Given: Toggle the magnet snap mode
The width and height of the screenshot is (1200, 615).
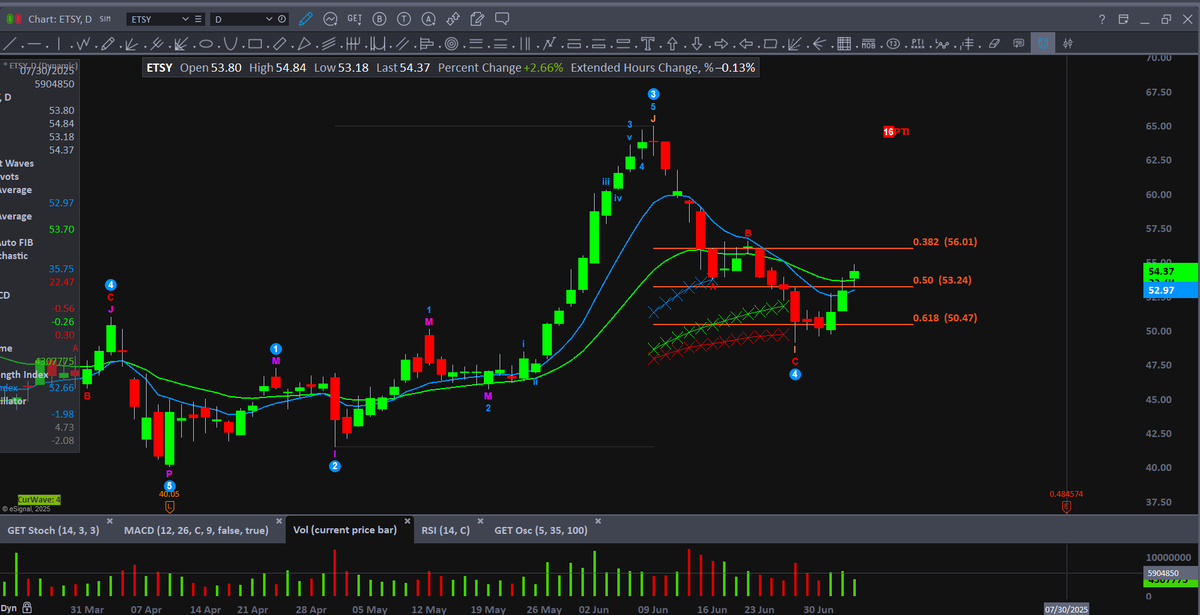Looking at the screenshot, I should (1043, 43).
